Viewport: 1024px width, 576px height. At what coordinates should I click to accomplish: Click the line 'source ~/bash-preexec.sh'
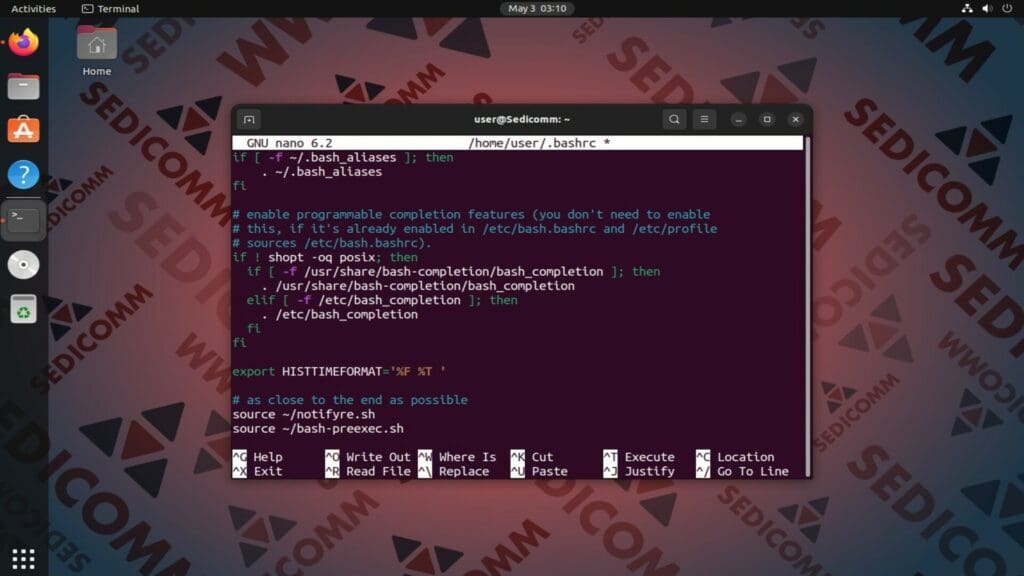[x=318, y=428]
